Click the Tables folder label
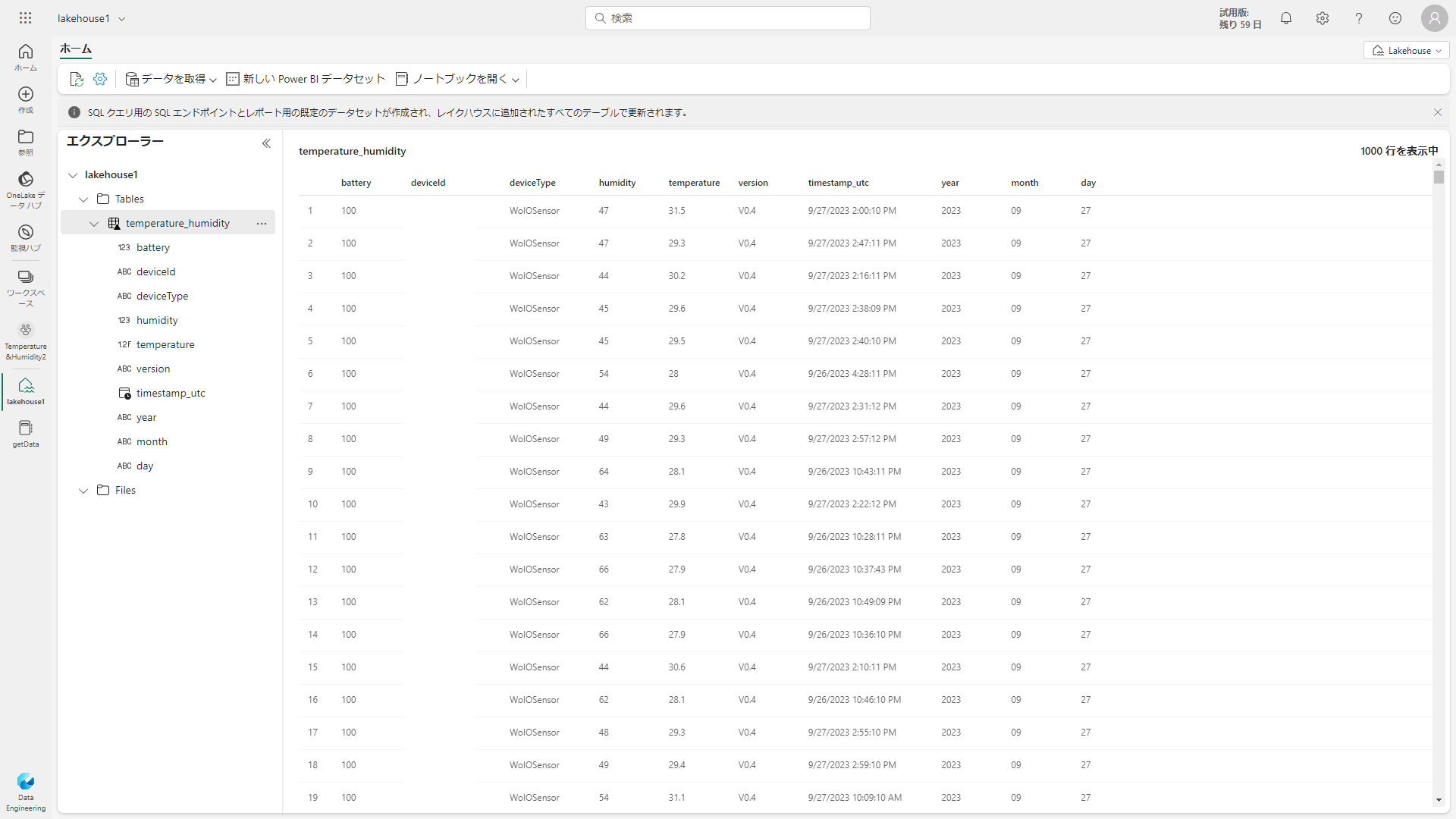This screenshot has height=819, width=1456. point(129,199)
